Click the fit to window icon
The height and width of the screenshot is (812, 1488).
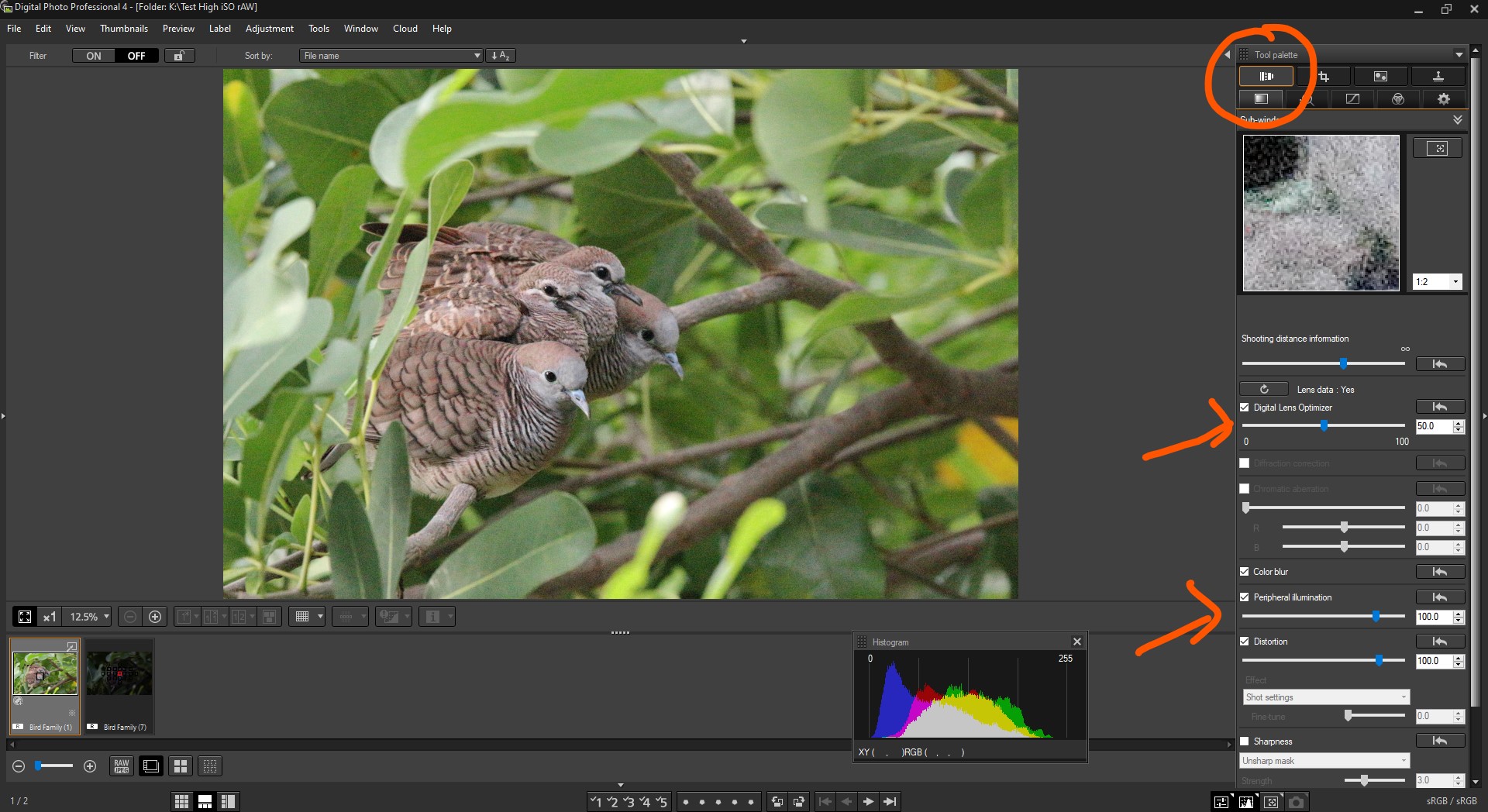click(x=25, y=617)
